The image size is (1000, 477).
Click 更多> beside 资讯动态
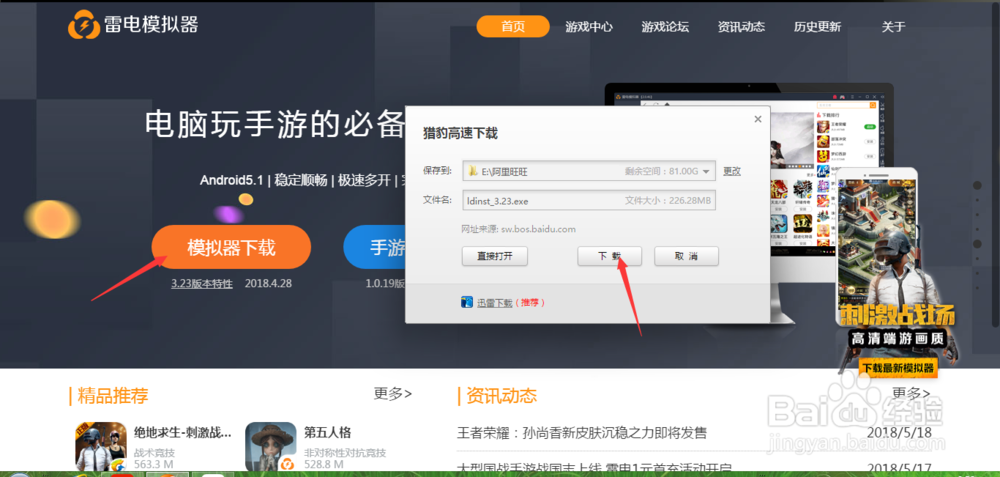click(x=911, y=392)
